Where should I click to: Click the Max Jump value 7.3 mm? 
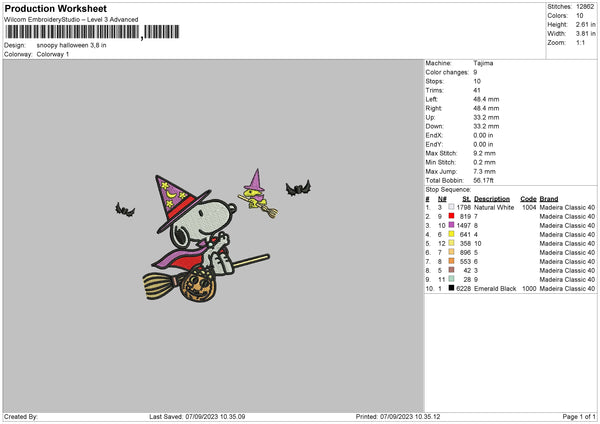coord(484,171)
